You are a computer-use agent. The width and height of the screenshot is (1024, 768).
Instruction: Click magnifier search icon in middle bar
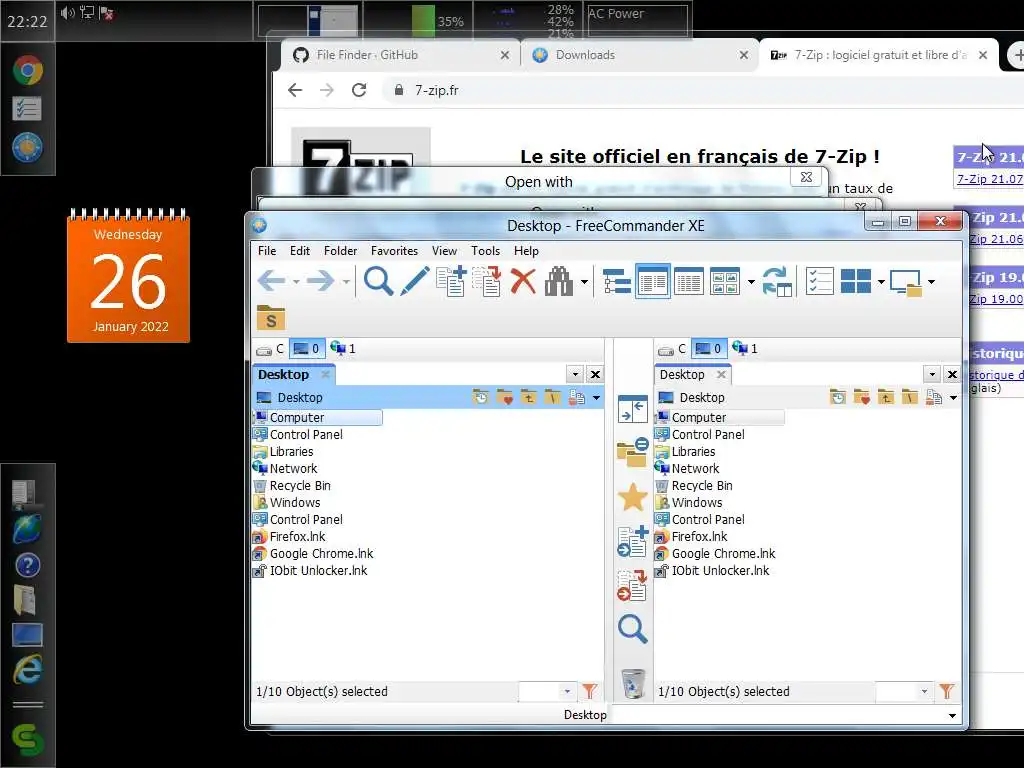(632, 629)
